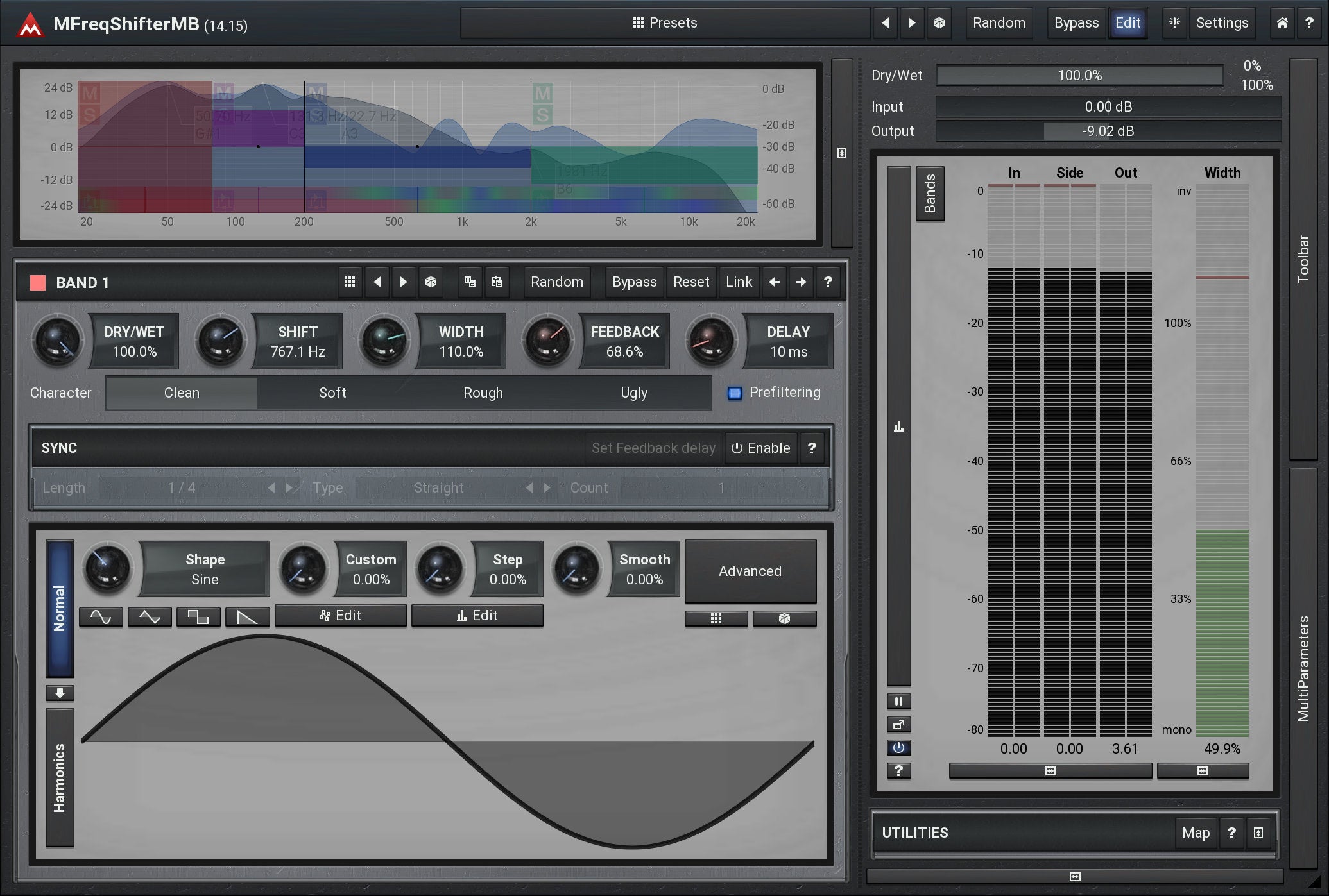This screenshot has height=896, width=1329.
Task: Click the Map button in Utilities
Action: [1196, 833]
